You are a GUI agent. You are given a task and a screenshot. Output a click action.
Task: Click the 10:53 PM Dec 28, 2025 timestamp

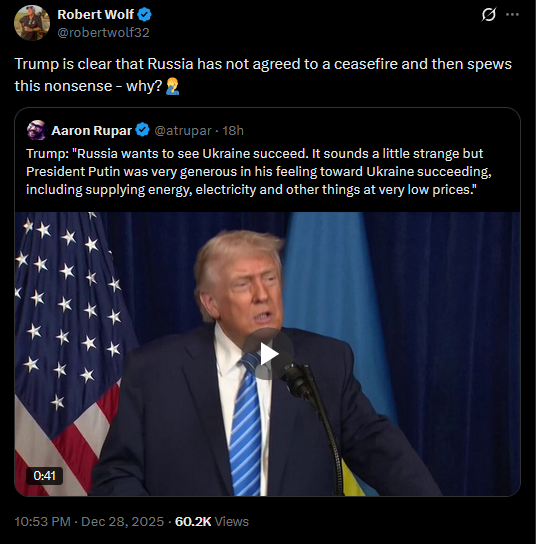(x=89, y=521)
